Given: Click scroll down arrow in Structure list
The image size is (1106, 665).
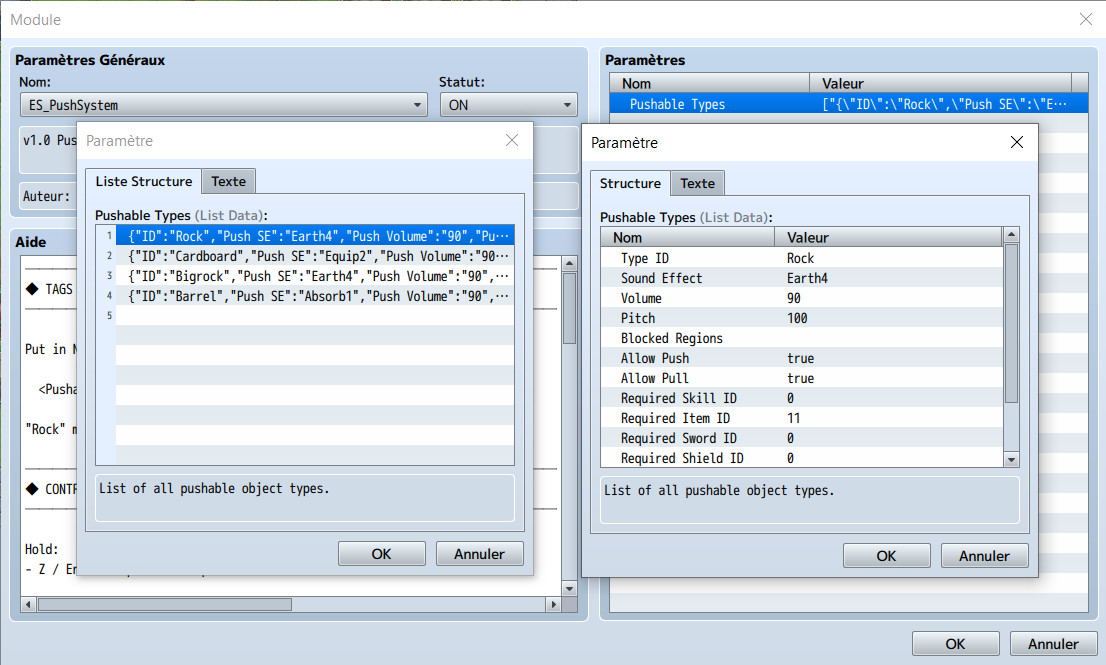Looking at the screenshot, I should coord(1011,460).
